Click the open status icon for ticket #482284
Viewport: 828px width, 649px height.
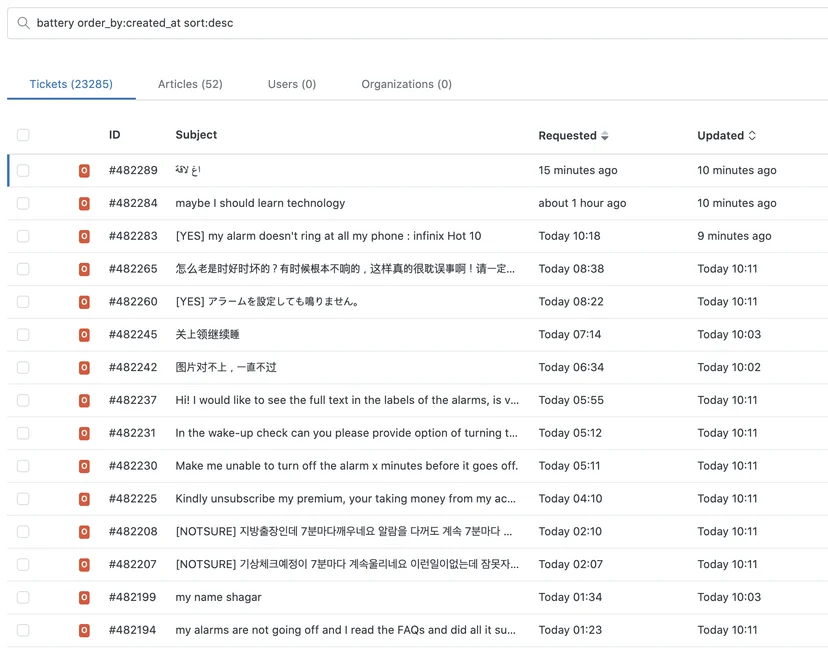(x=84, y=203)
